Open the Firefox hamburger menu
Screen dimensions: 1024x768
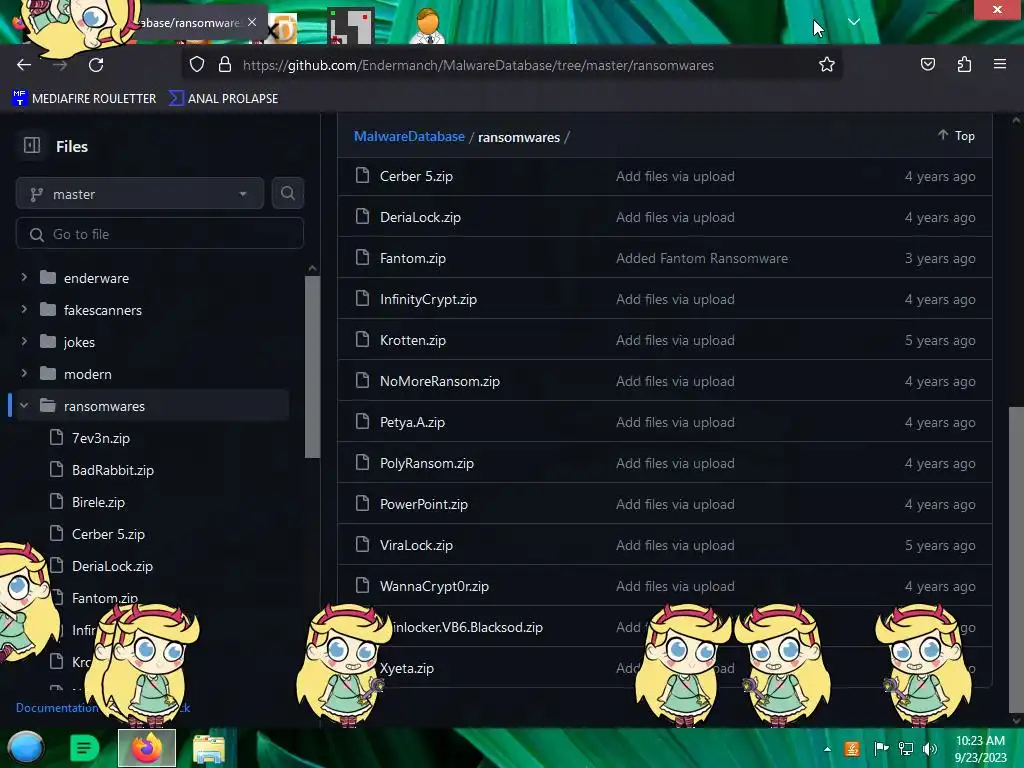tap(999, 64)
